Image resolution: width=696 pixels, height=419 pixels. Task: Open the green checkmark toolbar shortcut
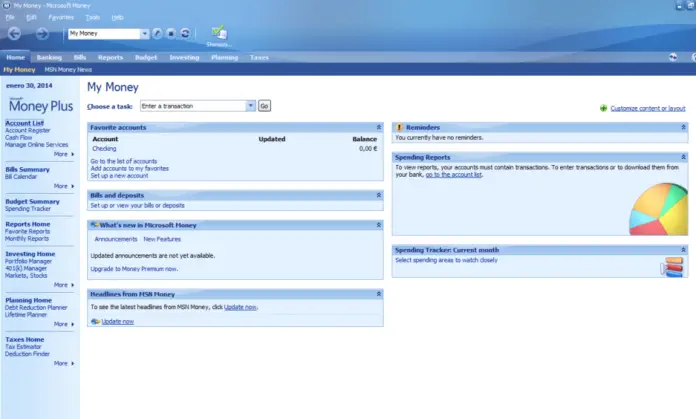tap(219, 32)
